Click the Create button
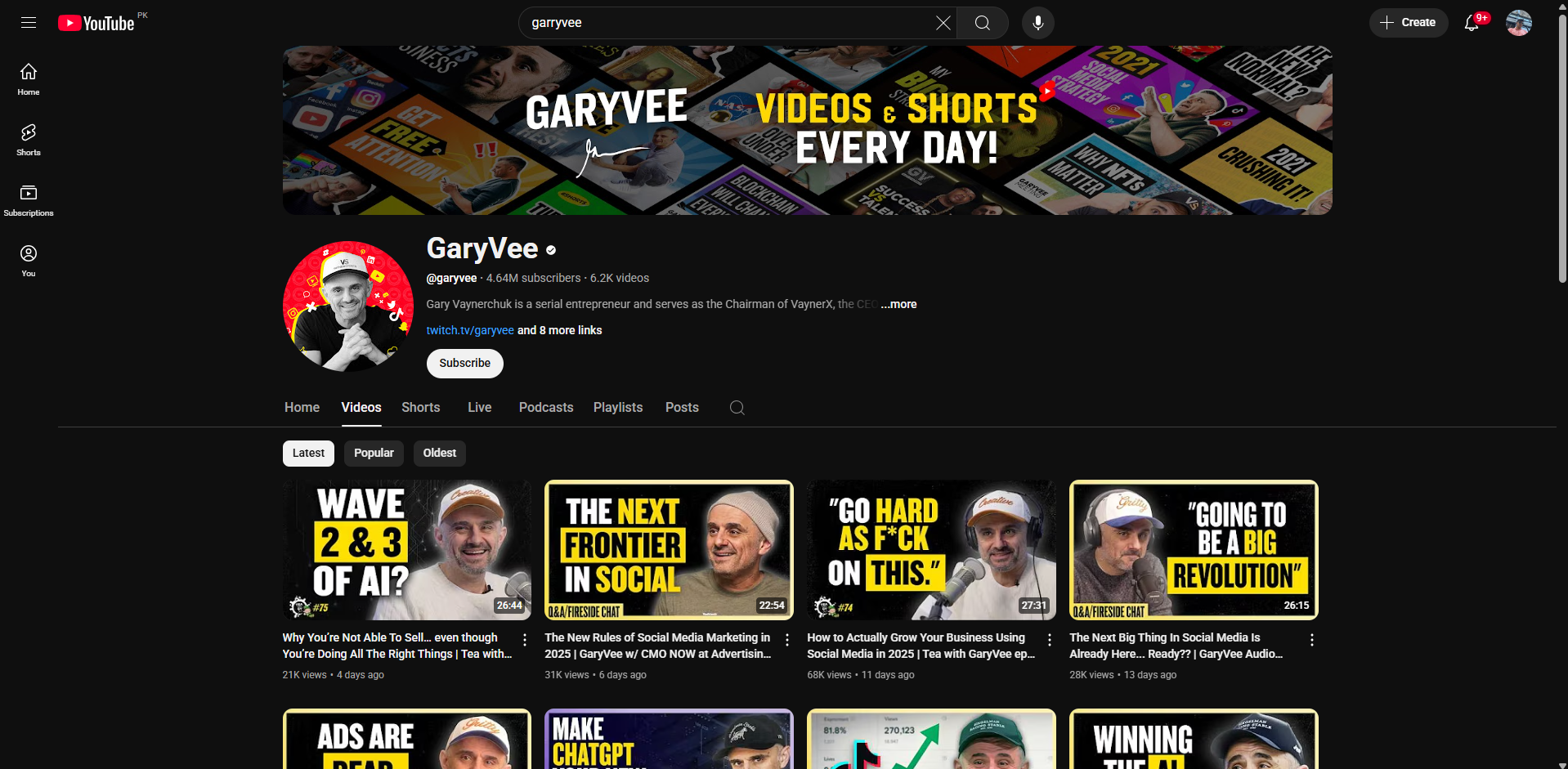Image resolution: width=1568 pixels, height=769 pixels. click(x=1409, y=23)
